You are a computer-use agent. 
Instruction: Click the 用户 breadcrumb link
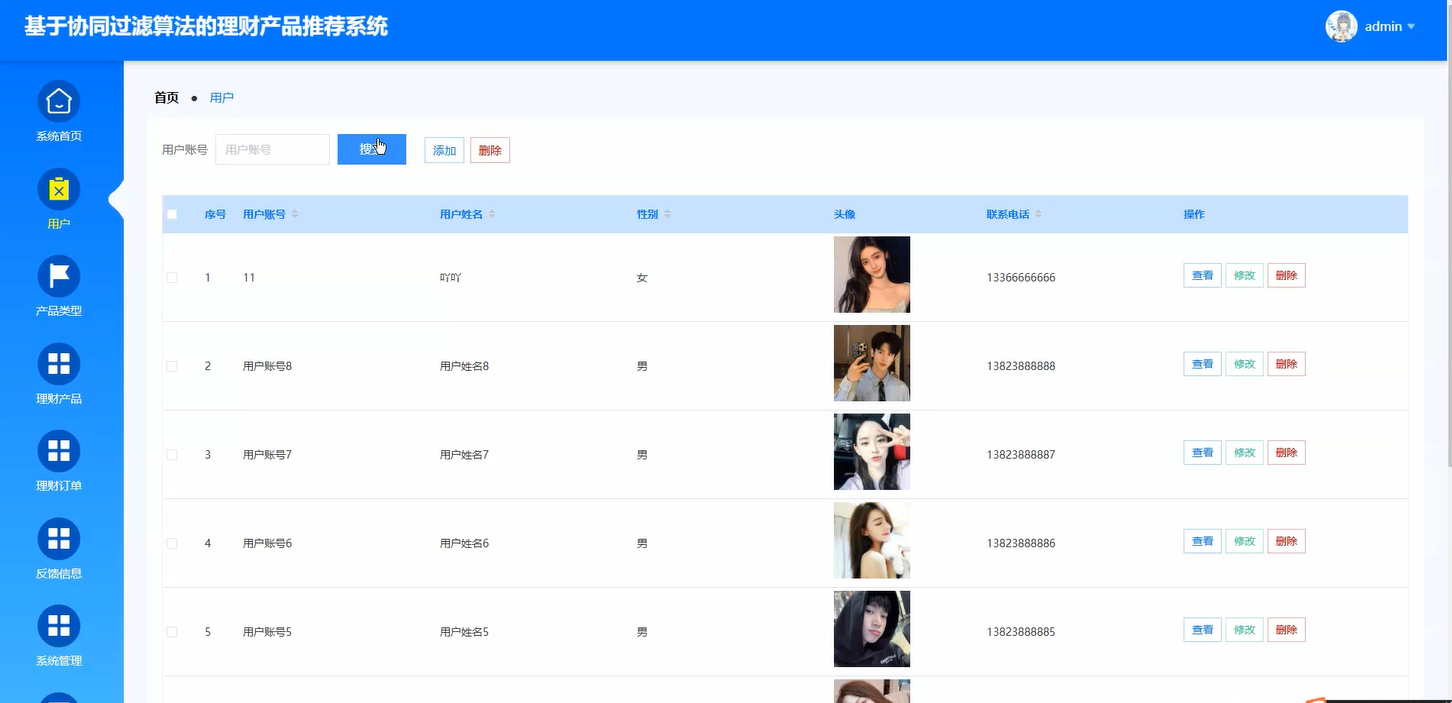click(221, 98)
